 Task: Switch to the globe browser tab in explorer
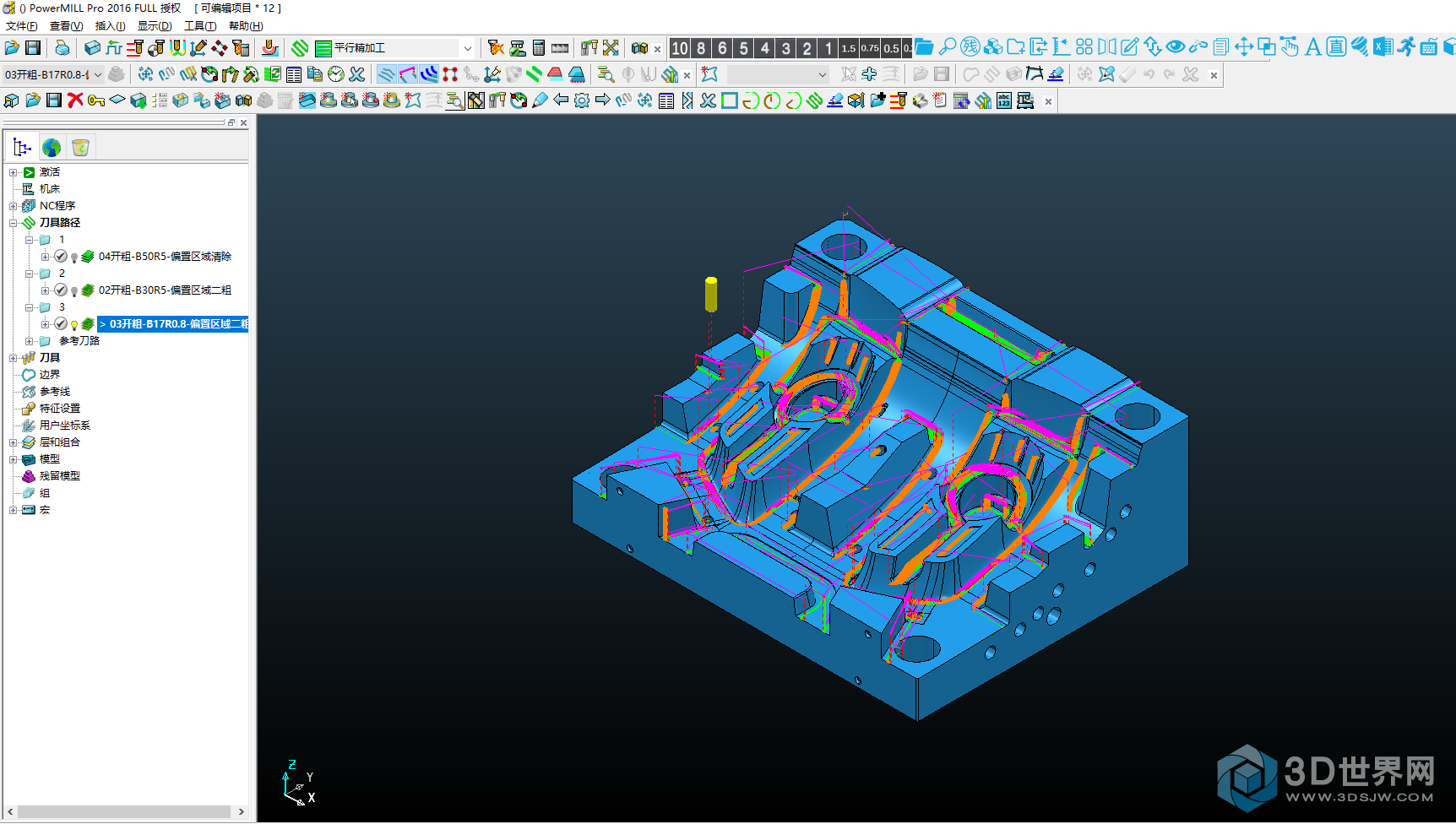[52, 148]
